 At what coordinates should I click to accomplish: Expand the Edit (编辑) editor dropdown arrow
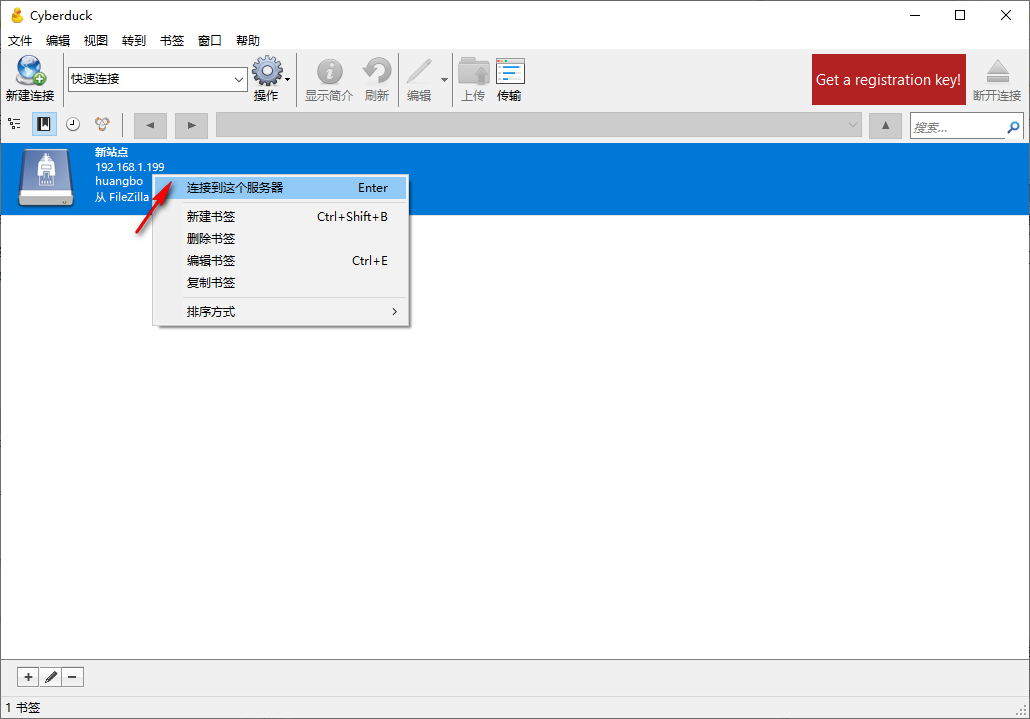coord(444,79)
